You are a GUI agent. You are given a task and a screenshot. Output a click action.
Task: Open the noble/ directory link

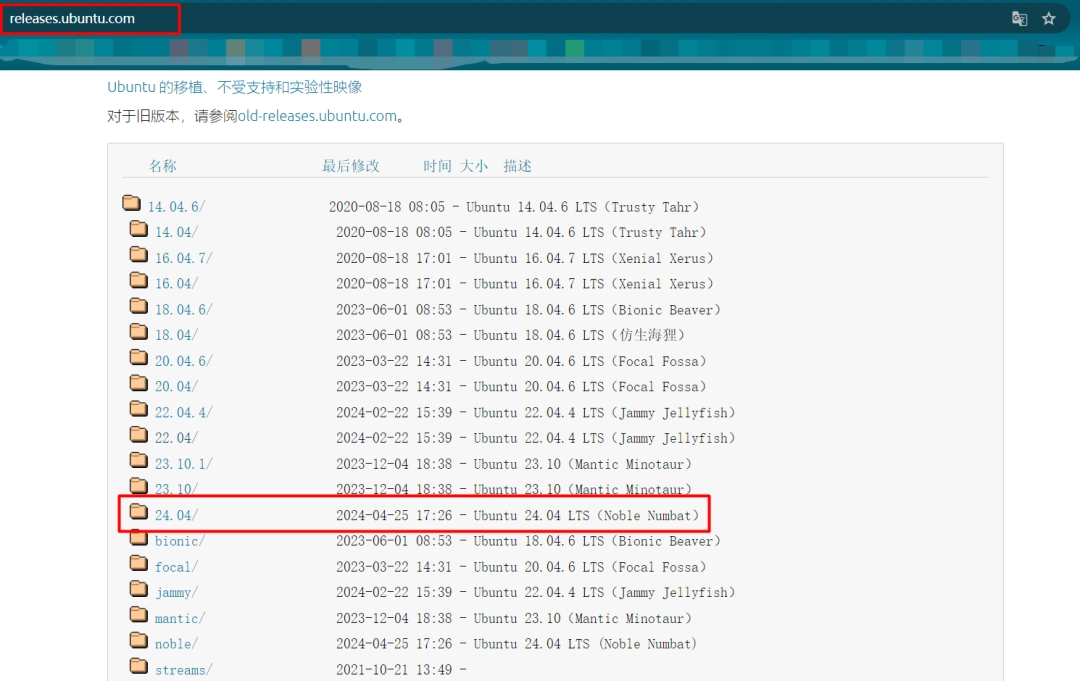pyautogui.click(x=176, y=644)
